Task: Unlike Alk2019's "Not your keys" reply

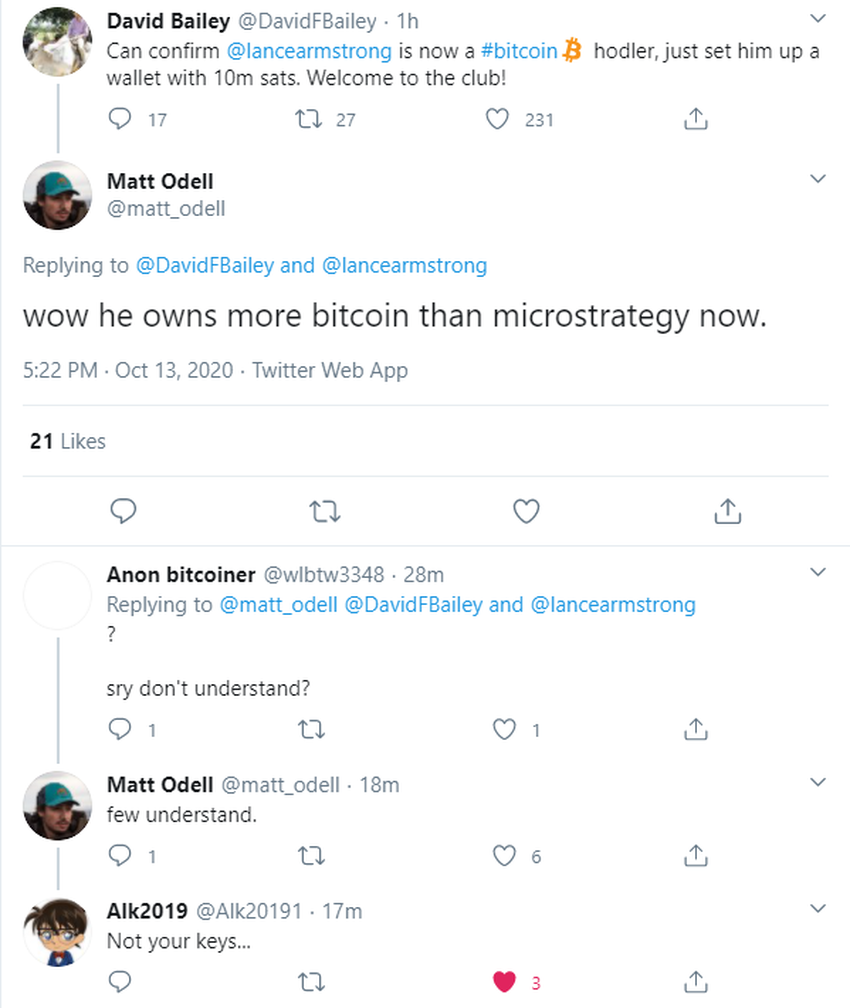Action: click(506, 981)
